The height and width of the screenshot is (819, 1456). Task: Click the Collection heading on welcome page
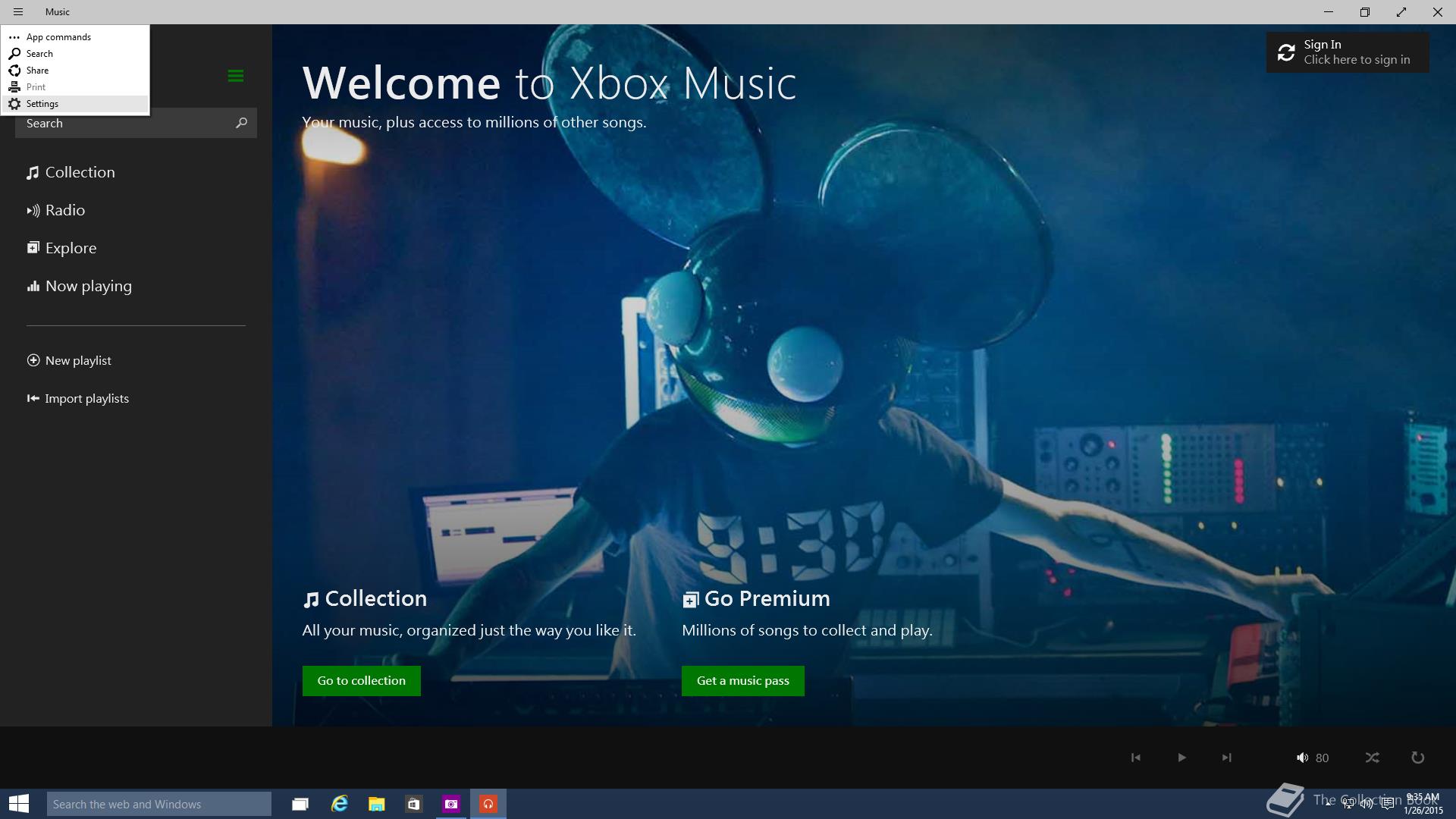[365, 599]
